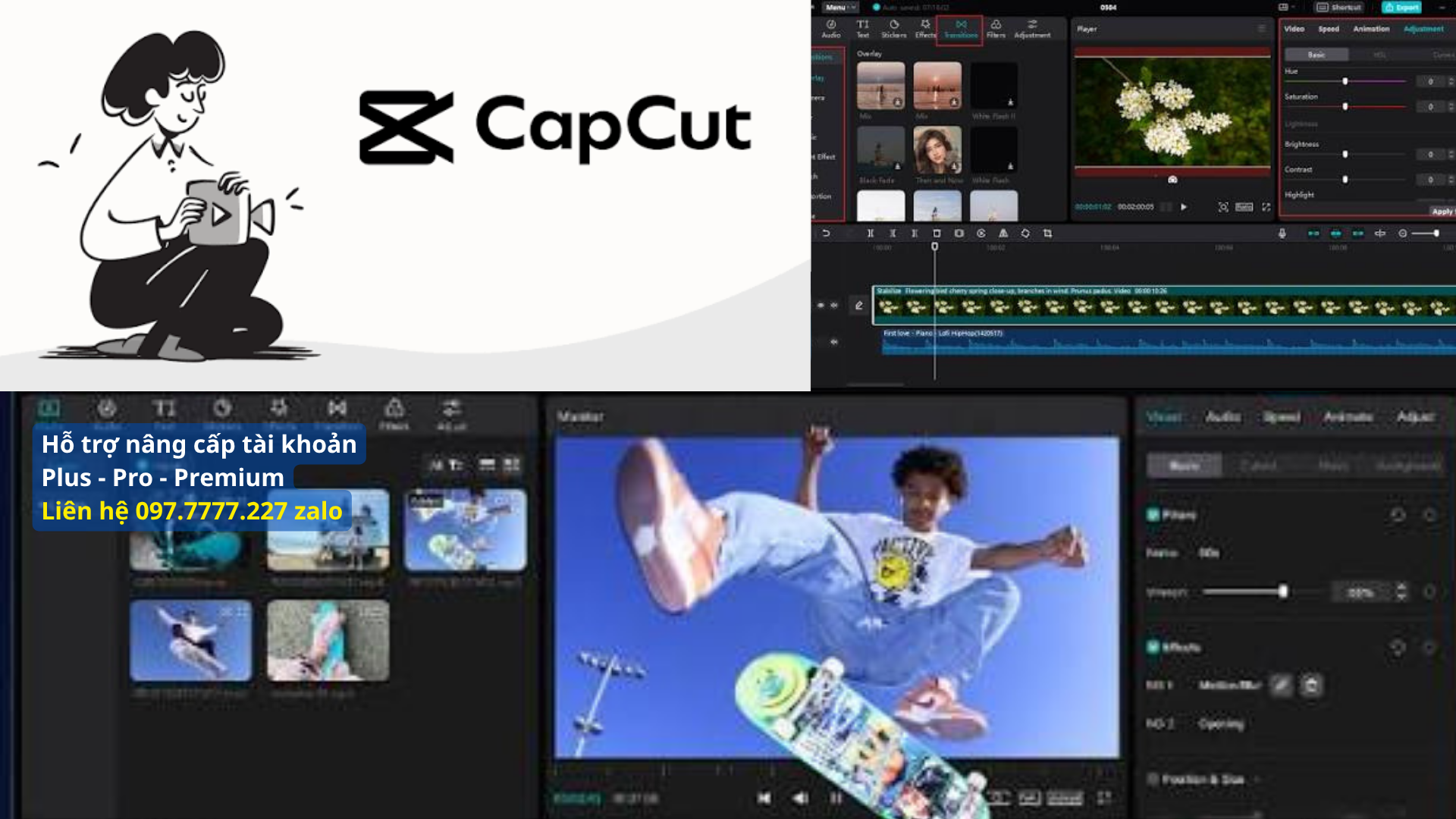The image size is (1456, 819).
Task: Click the mirror flip icon in timeline toolbar
Action: point(1003,234)
